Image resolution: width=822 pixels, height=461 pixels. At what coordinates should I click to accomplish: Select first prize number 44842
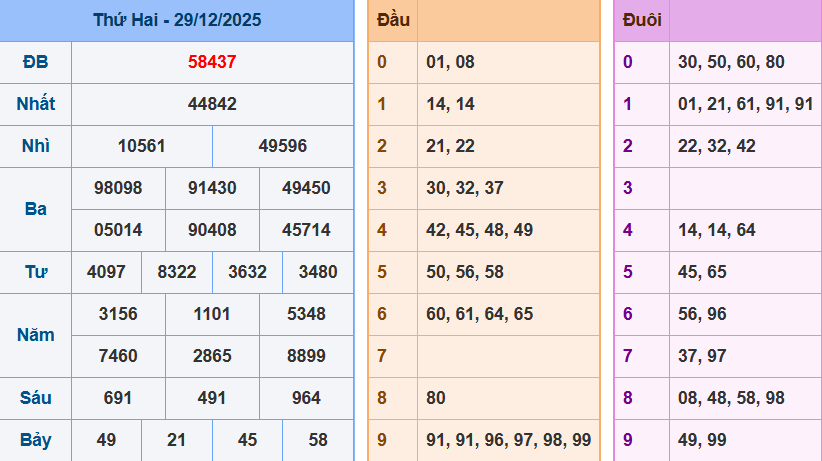coord(212,104)
